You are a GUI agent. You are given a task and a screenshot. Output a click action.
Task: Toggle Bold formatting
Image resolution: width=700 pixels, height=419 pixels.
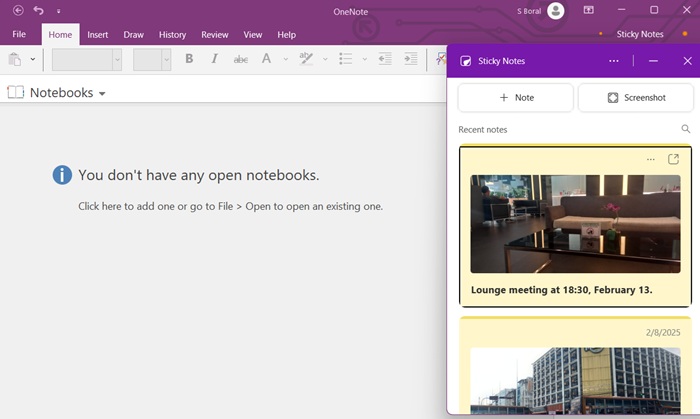(189, 58)
